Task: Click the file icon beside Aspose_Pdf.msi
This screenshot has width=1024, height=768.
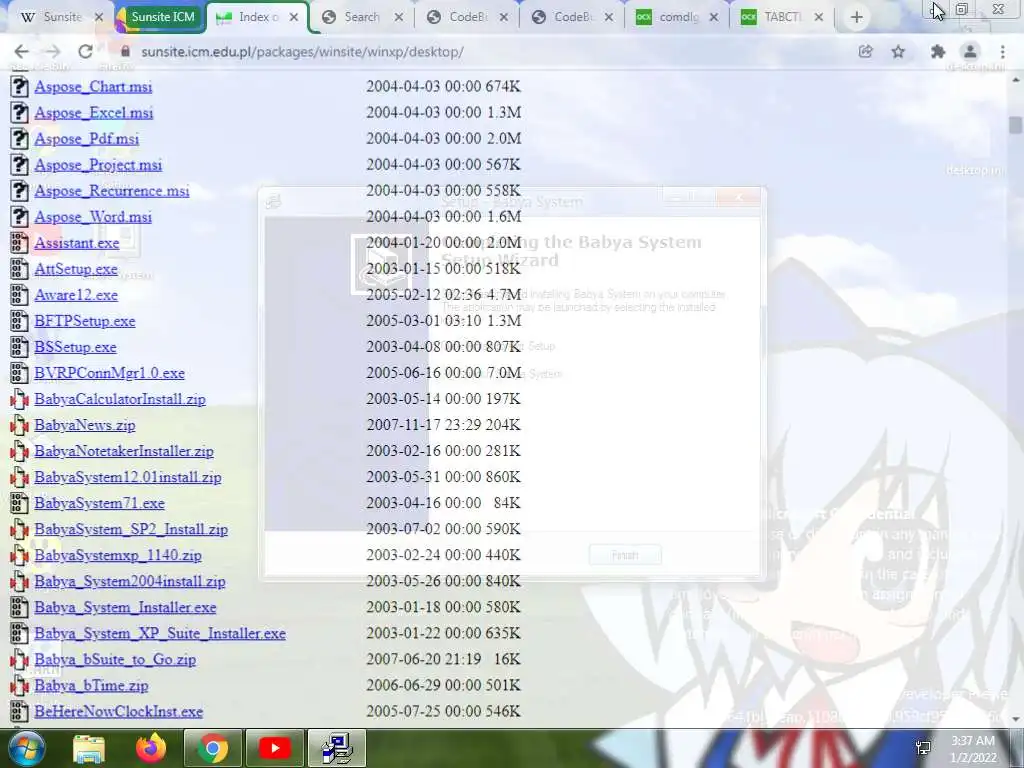Action: 20,138
